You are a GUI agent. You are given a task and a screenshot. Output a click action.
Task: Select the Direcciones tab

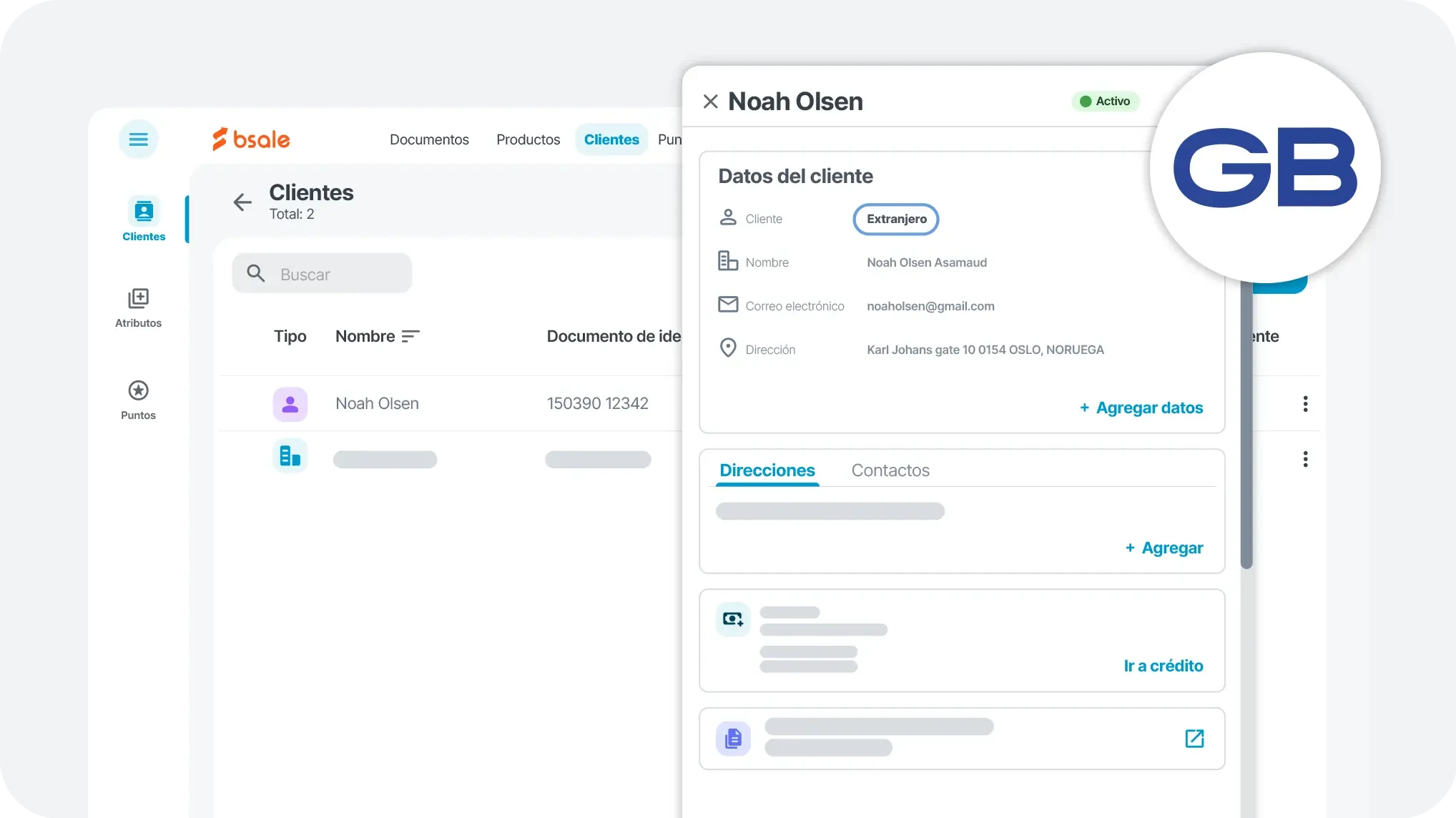coord(767,470)
